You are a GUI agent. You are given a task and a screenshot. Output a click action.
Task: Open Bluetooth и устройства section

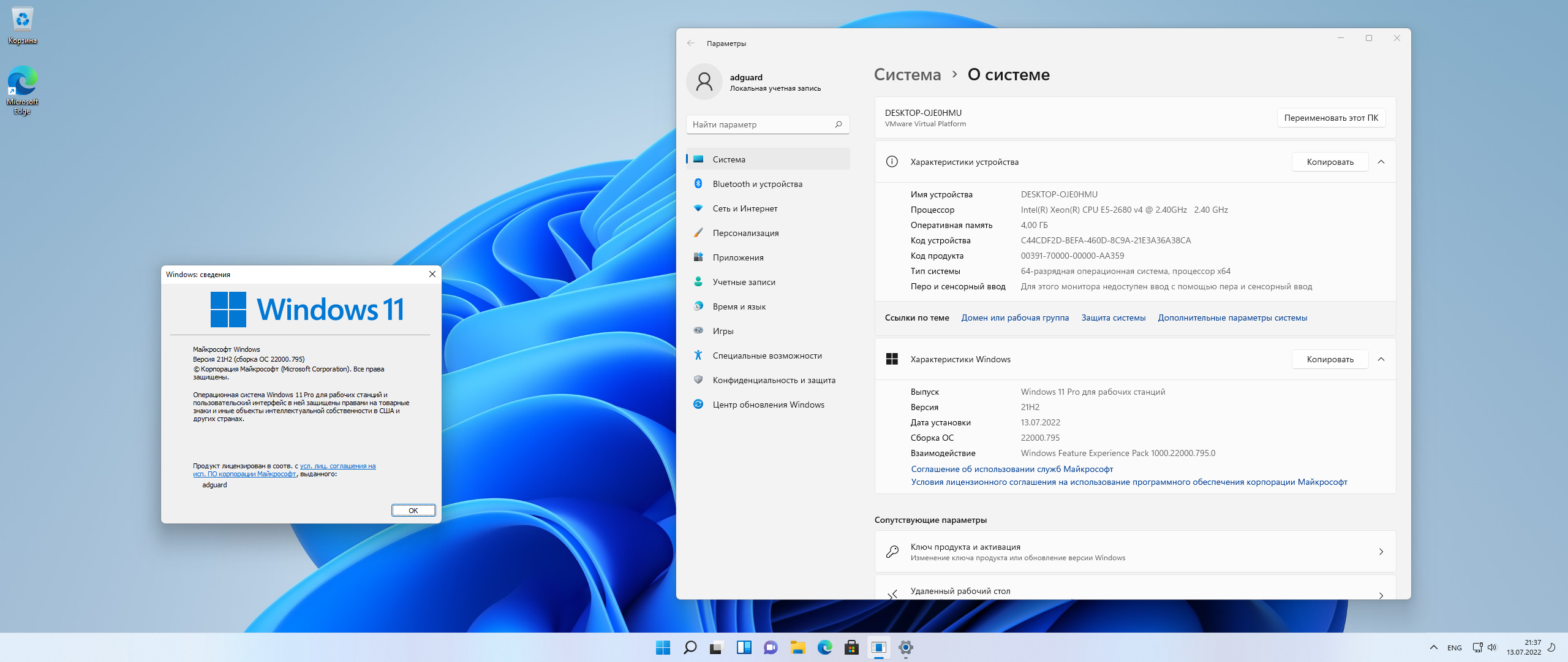pos(768,184)
